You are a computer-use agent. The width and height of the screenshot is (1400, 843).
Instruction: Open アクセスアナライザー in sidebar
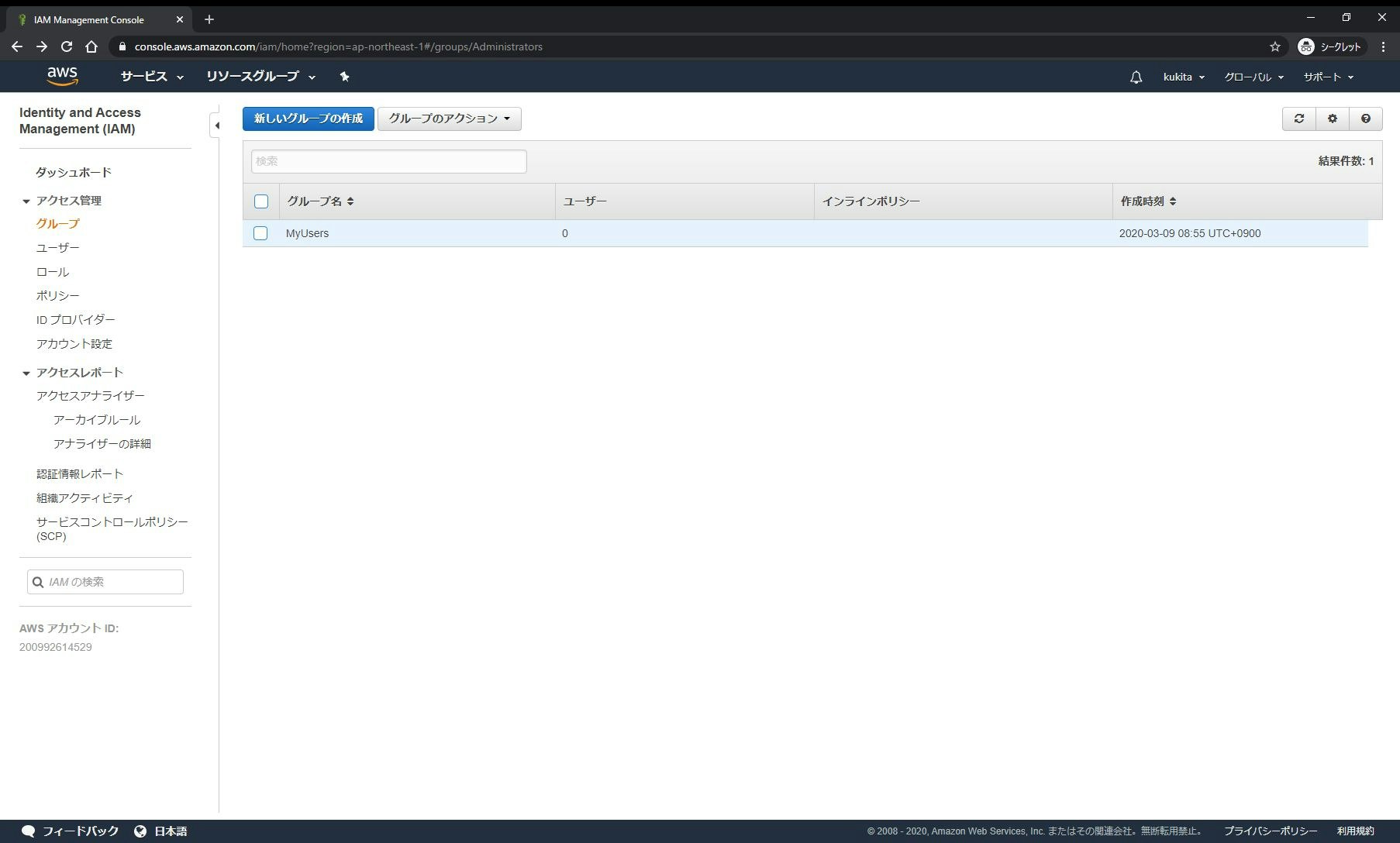(x=91, y=396)
